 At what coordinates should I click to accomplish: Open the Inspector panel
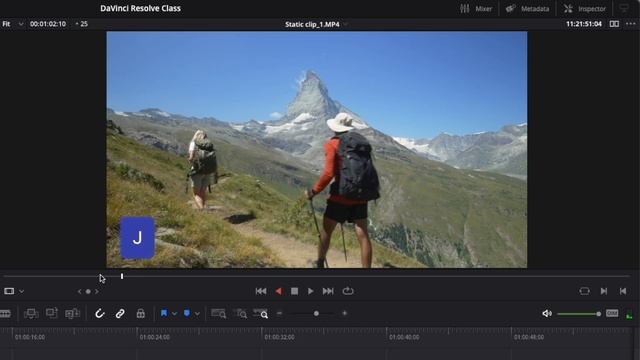584,9
